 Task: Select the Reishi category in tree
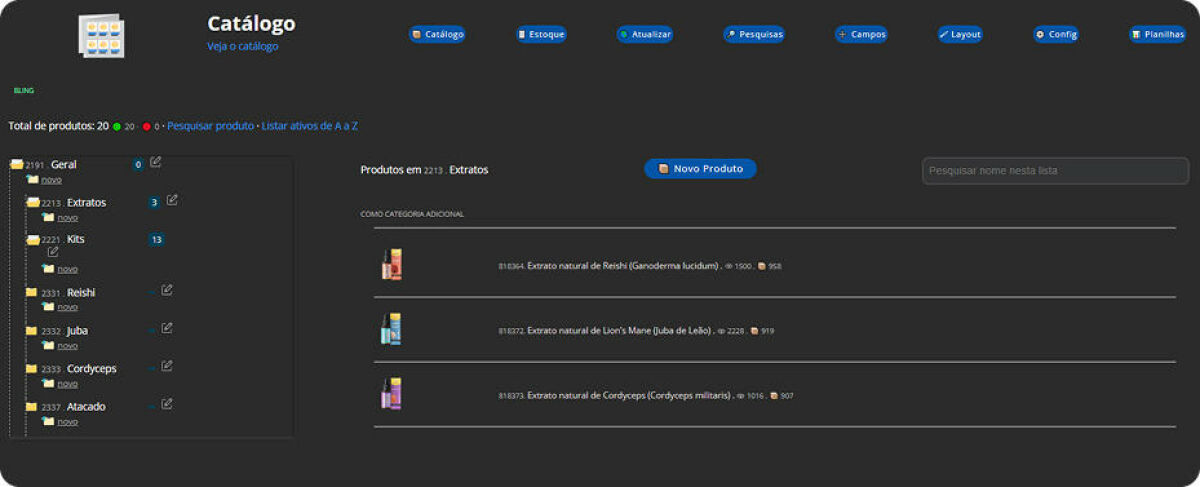81,293
